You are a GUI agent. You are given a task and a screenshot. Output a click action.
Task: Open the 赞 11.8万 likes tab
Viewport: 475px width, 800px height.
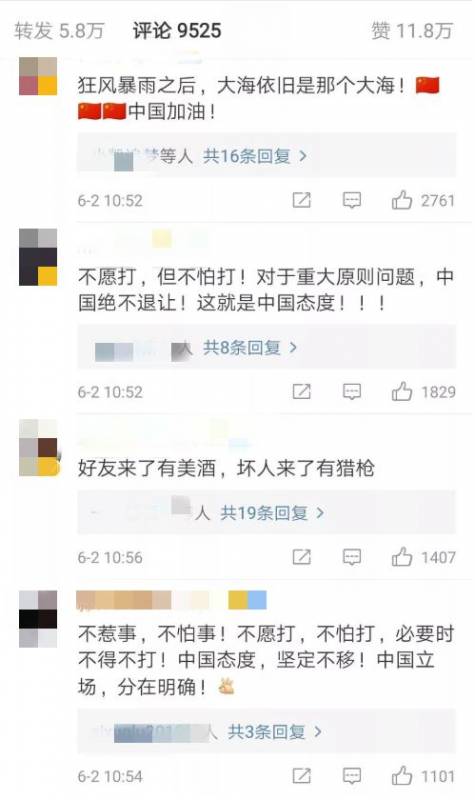(412, 31)
